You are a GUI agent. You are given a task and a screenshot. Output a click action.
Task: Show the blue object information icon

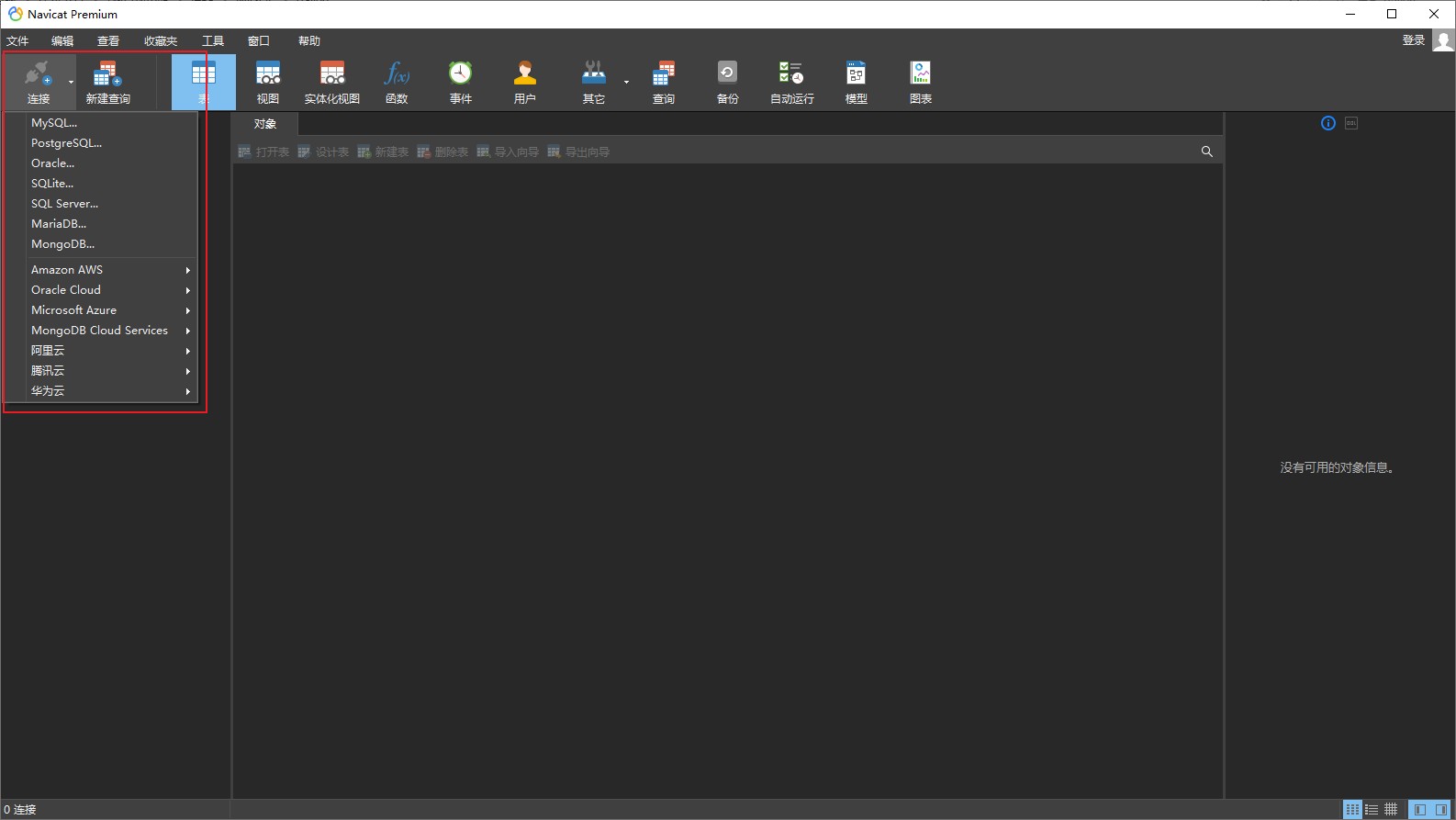tap(1328, 123)
